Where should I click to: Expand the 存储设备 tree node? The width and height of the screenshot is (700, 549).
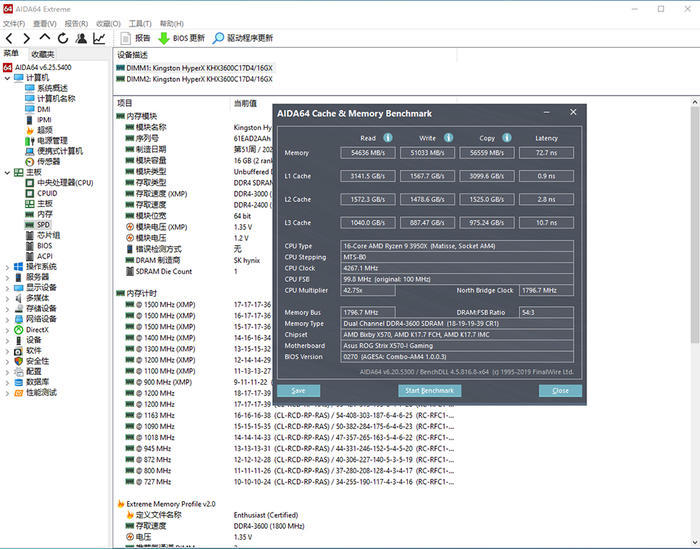pos(7,309)
